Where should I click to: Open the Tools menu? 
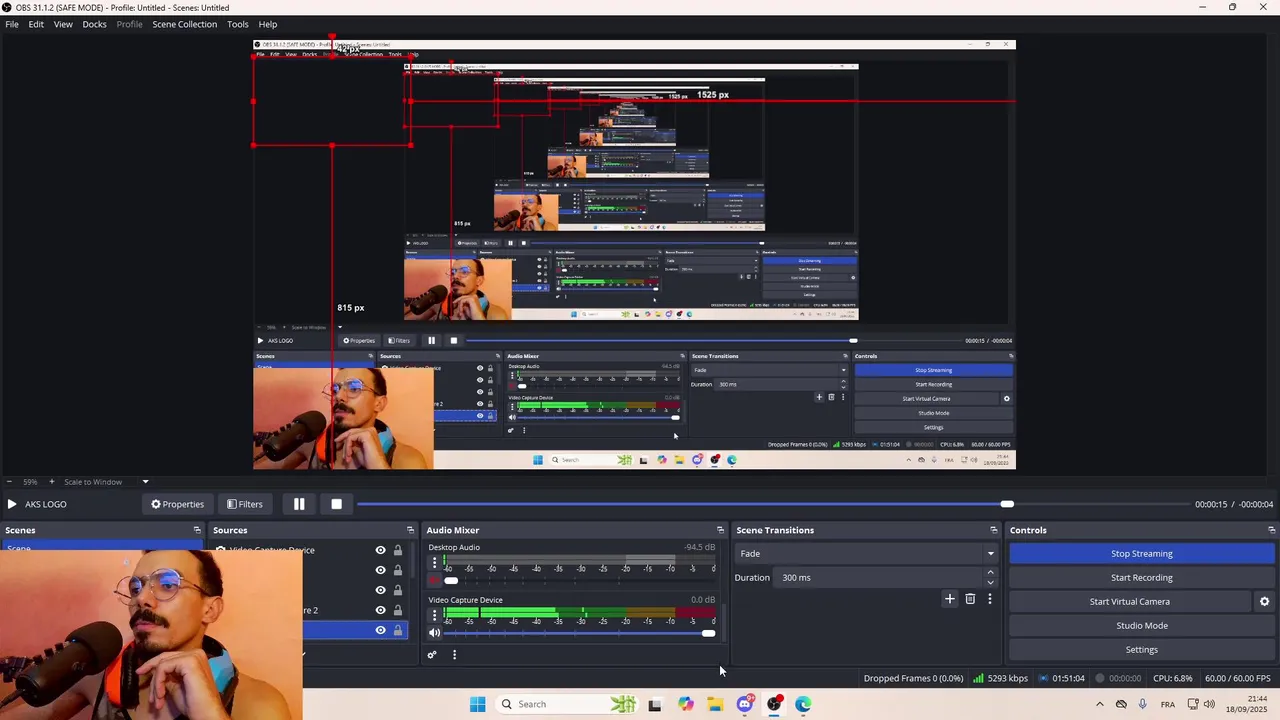click(x=237, y=24)
